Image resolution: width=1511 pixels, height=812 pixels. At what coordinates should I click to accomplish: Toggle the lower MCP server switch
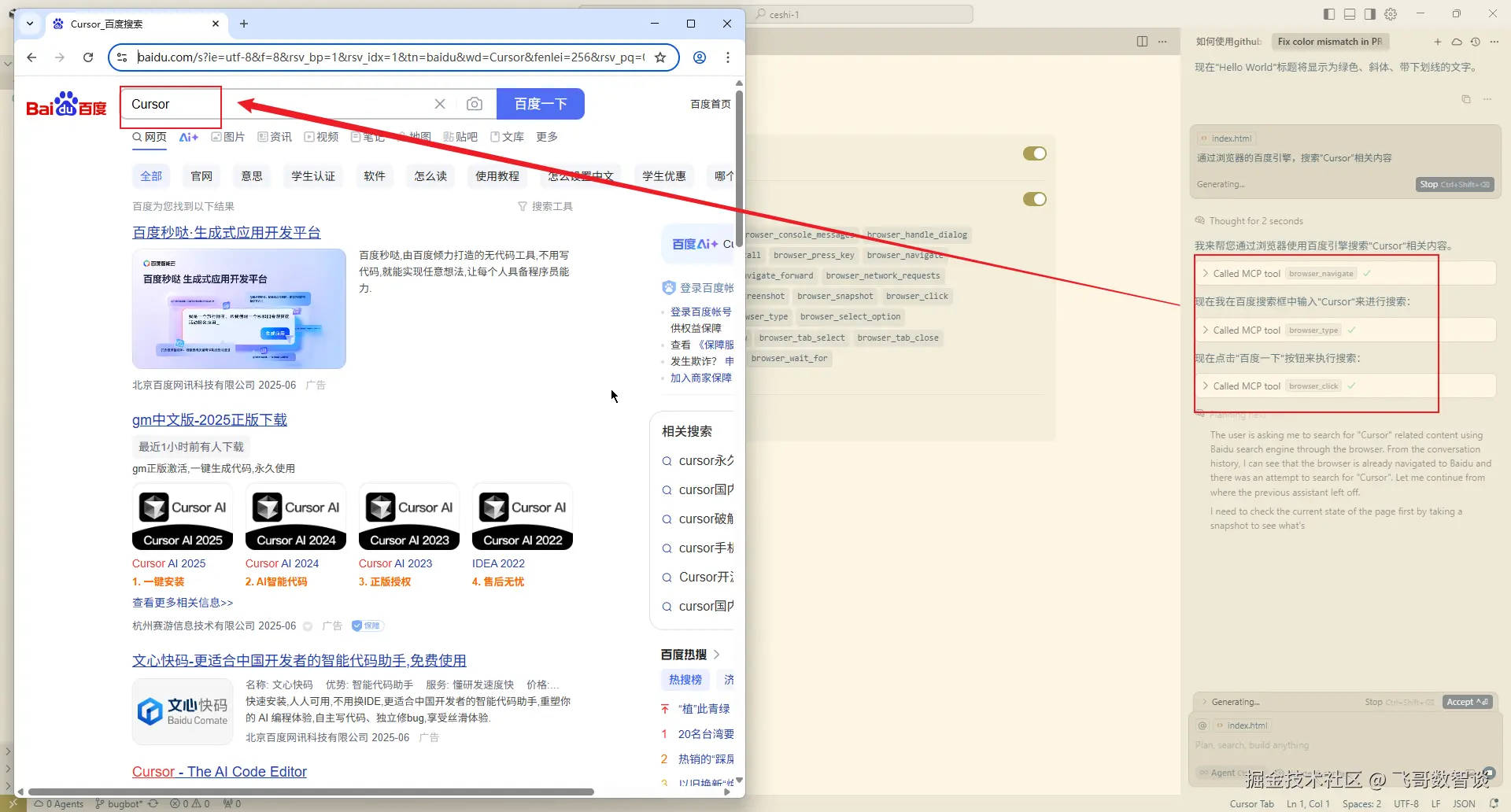point(1035,199)
